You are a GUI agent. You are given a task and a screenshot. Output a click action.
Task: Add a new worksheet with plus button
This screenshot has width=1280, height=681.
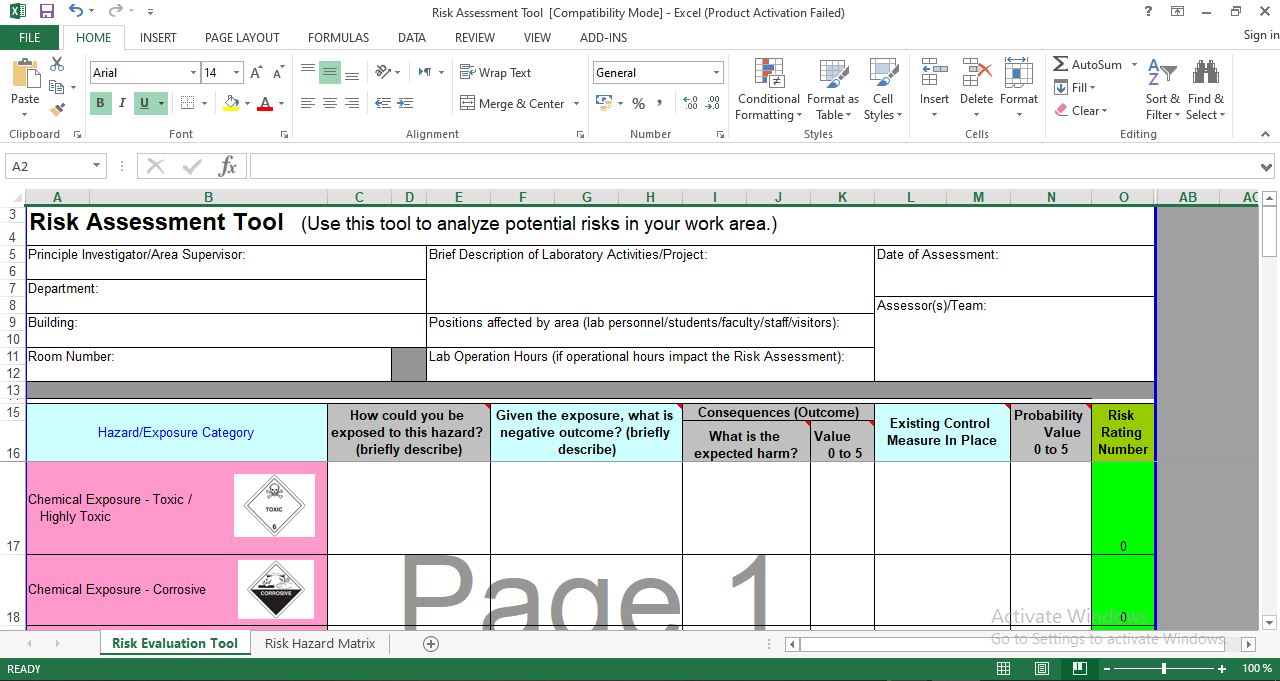(x=429, y=643)
